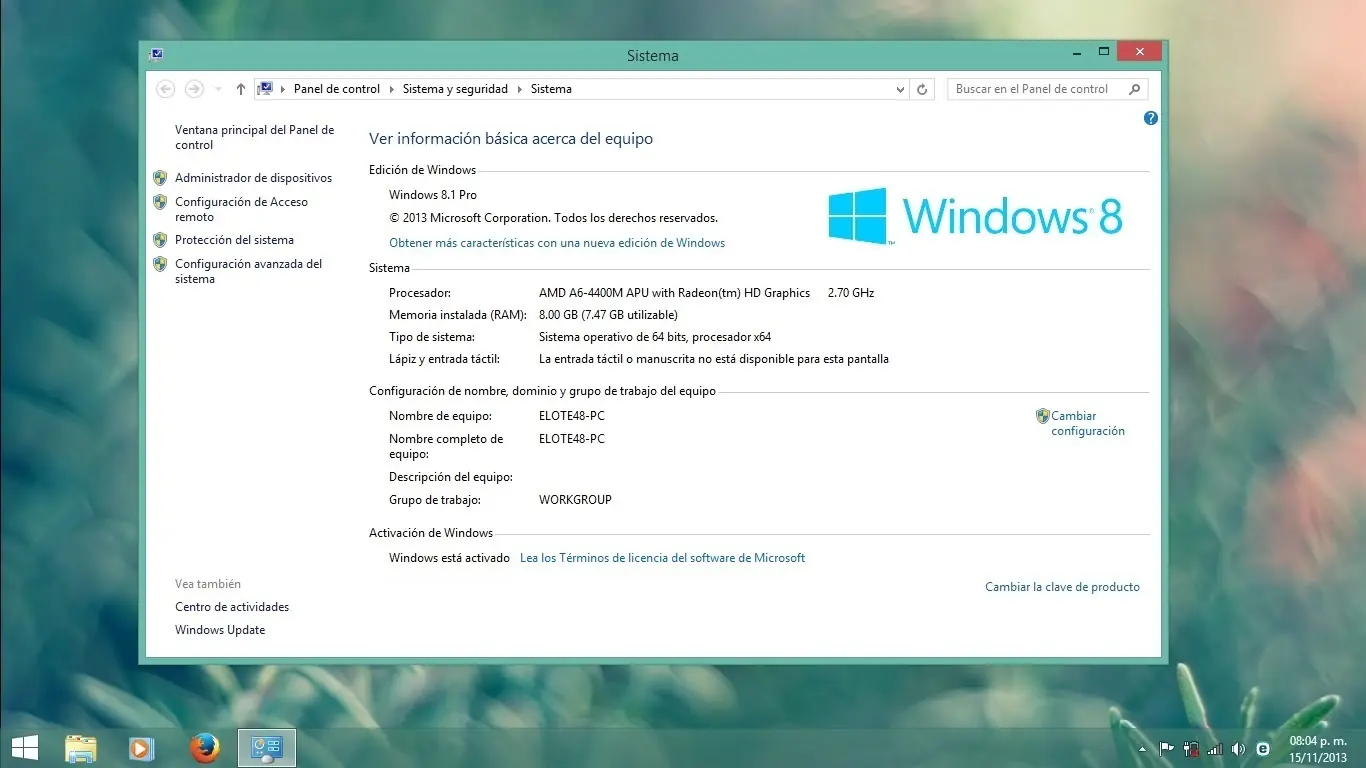
Task: Click the WORKGROUP value
Action: click(575, 500)
